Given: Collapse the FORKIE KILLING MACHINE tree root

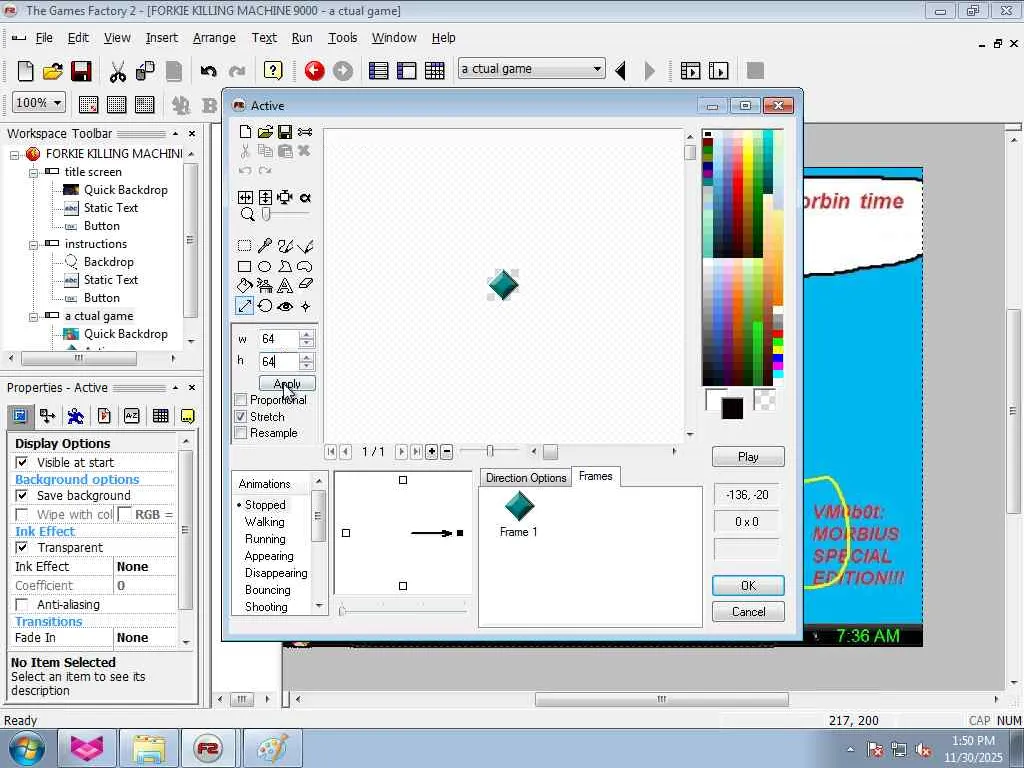Looking at the screenshot, I should click(14, 155).
